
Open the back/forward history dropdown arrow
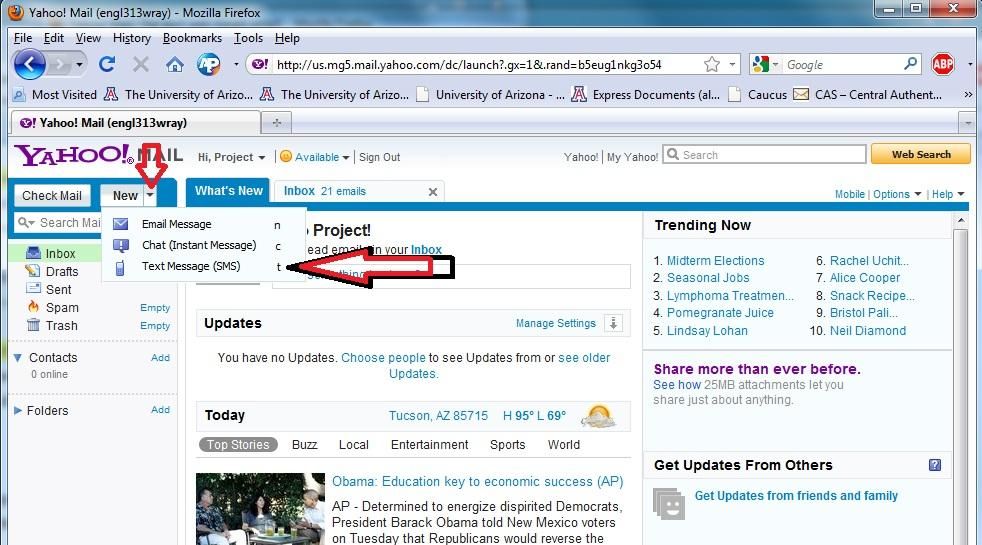(79, 64)
